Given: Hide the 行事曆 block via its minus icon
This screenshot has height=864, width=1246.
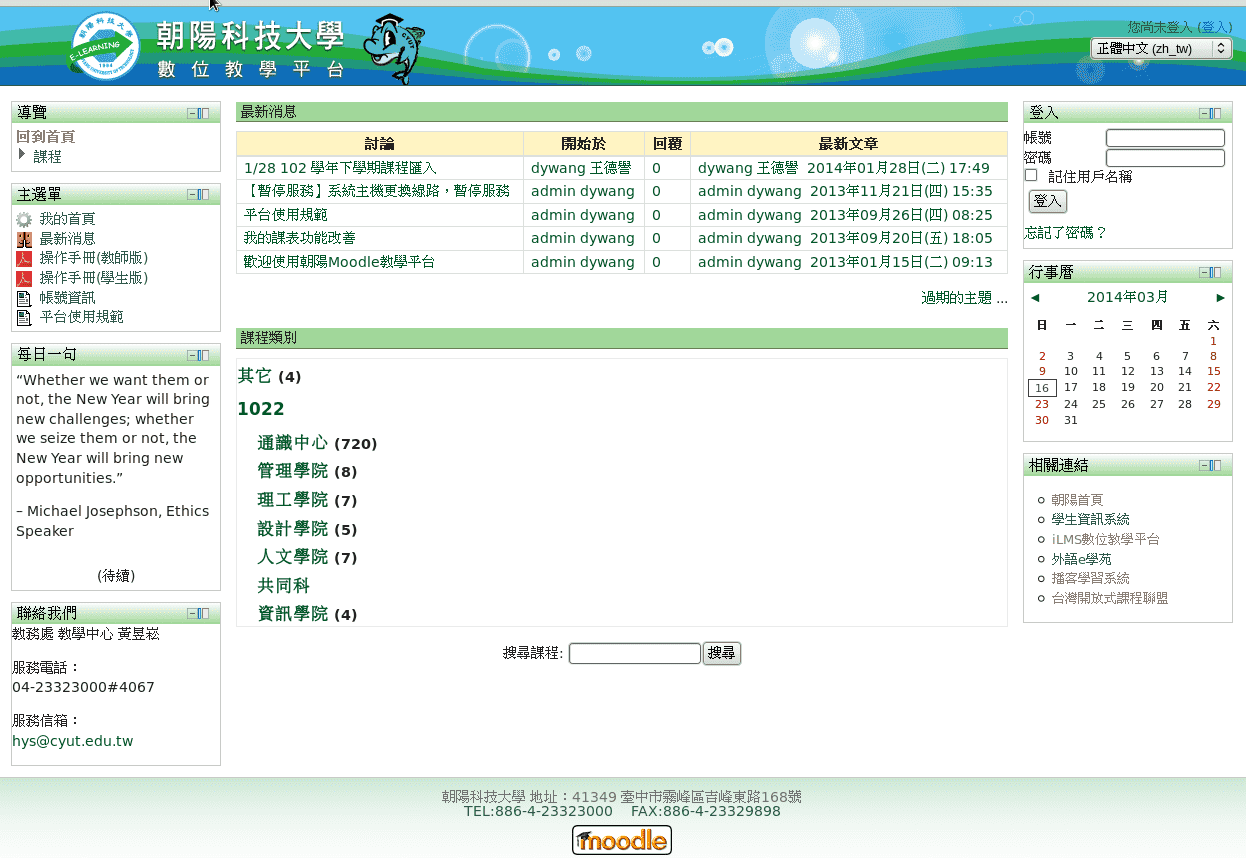Looking at the screenshot, I should point(1204,272).
